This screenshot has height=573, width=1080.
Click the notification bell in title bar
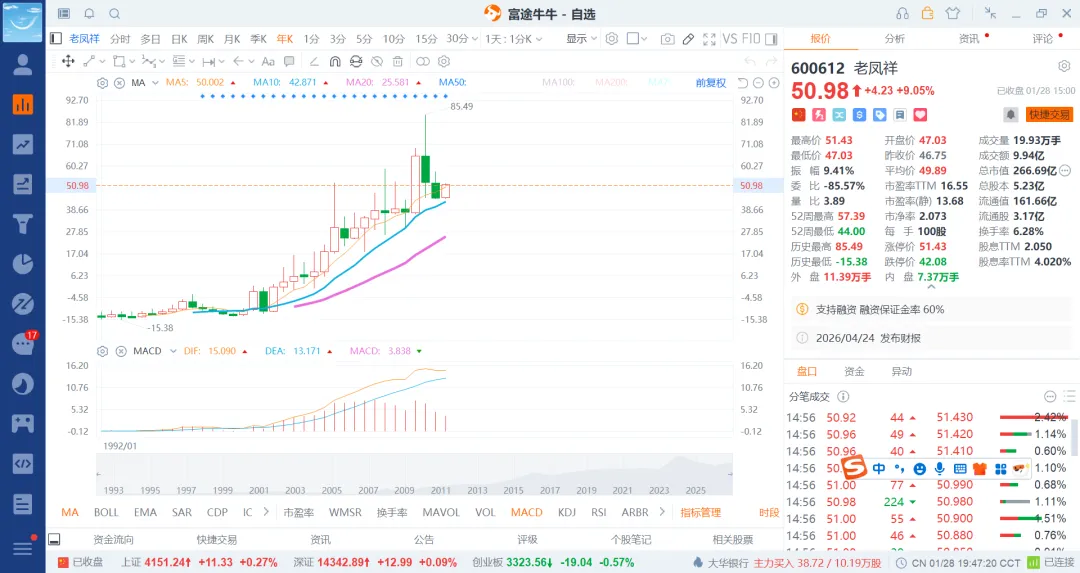tap(89, 14)
